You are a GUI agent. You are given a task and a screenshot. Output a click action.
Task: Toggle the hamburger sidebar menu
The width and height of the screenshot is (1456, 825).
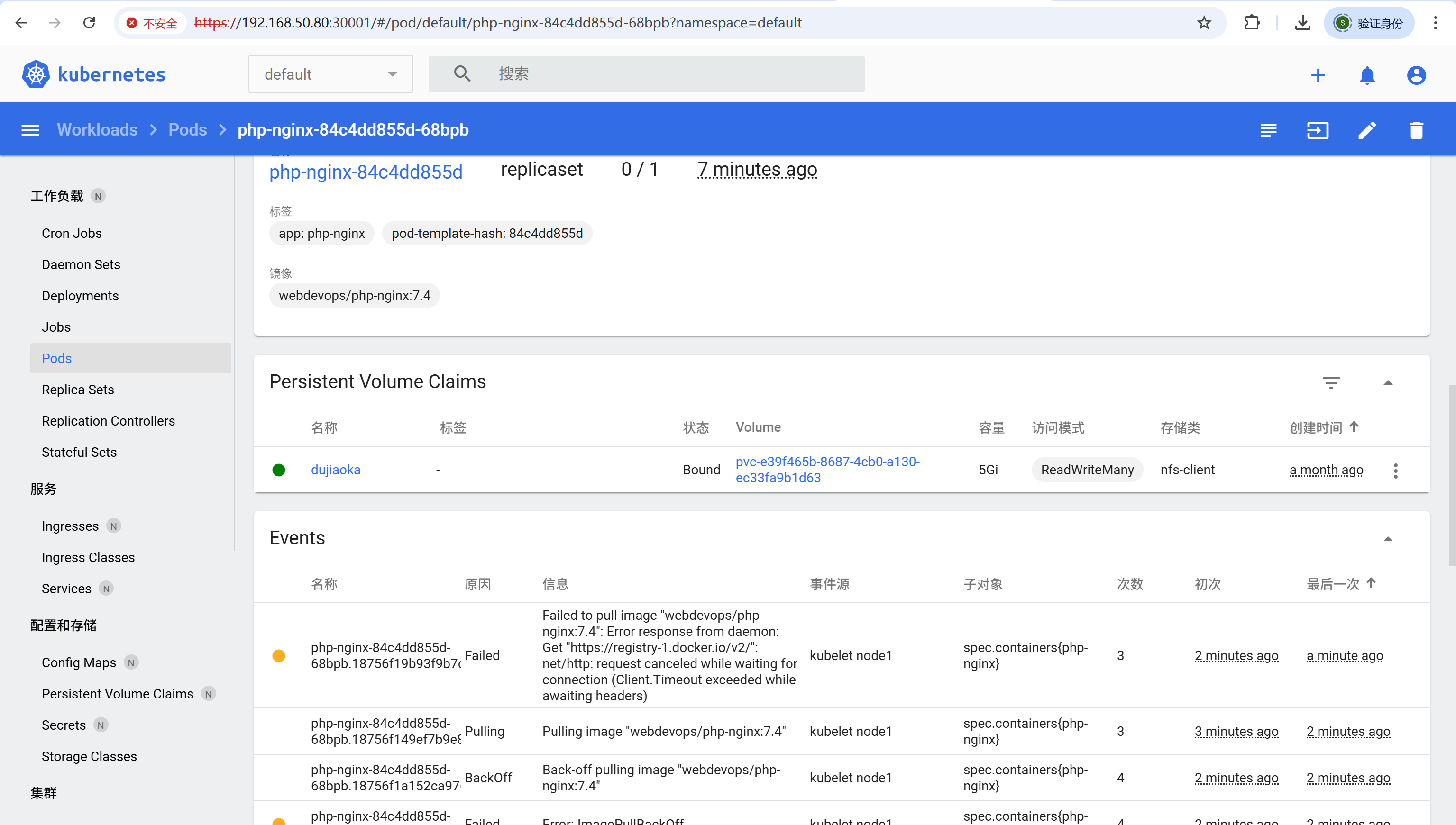[x=30, y=130]
